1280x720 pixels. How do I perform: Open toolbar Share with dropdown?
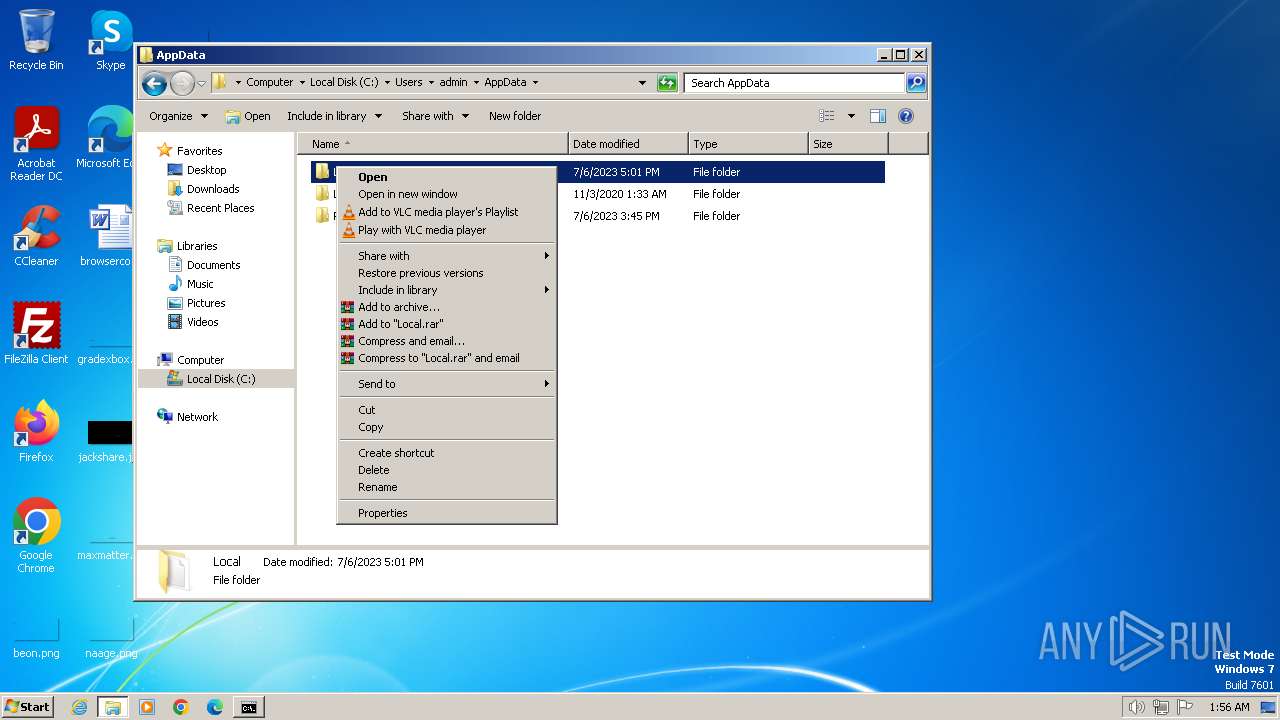(435, 116)
